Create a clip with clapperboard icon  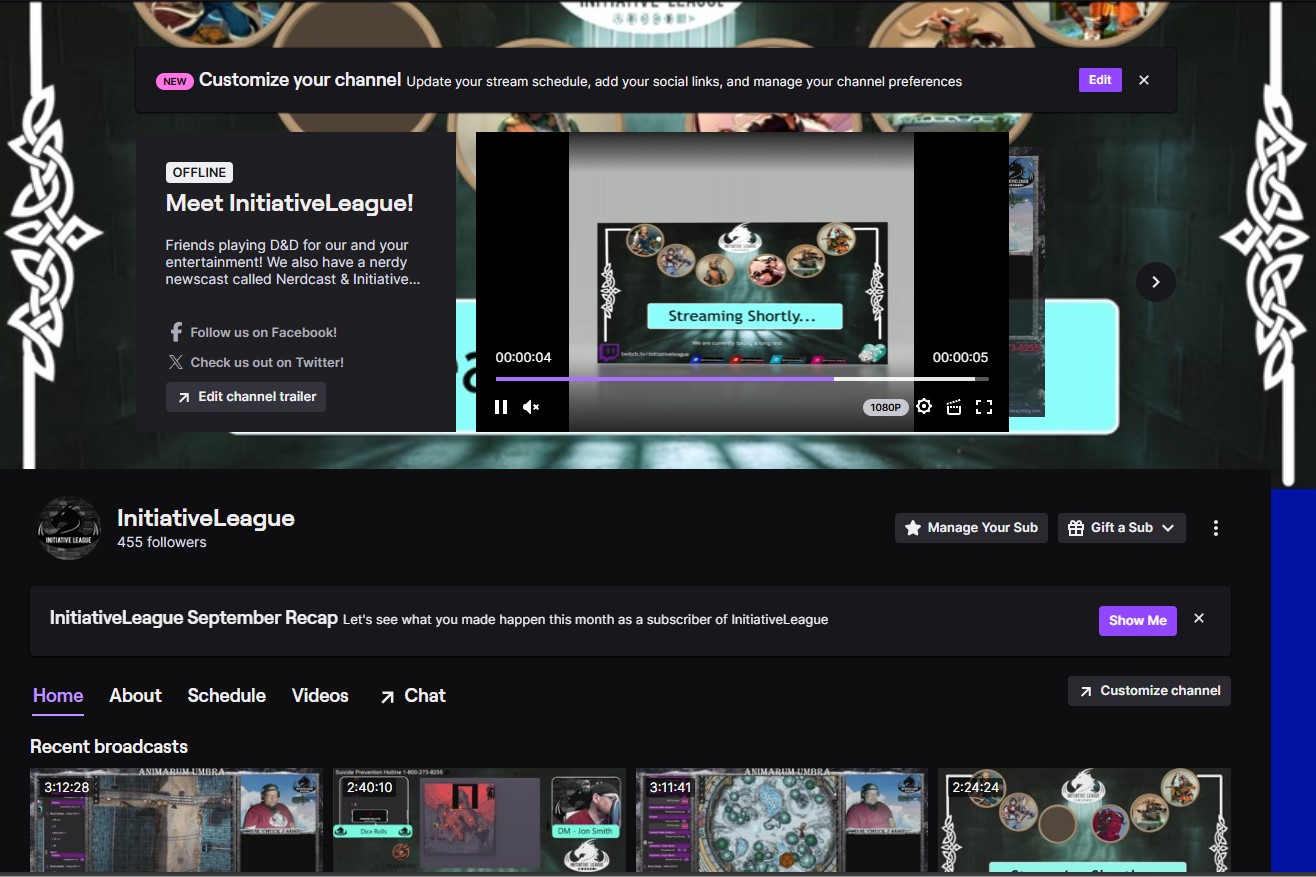click(x=954, y=407)
